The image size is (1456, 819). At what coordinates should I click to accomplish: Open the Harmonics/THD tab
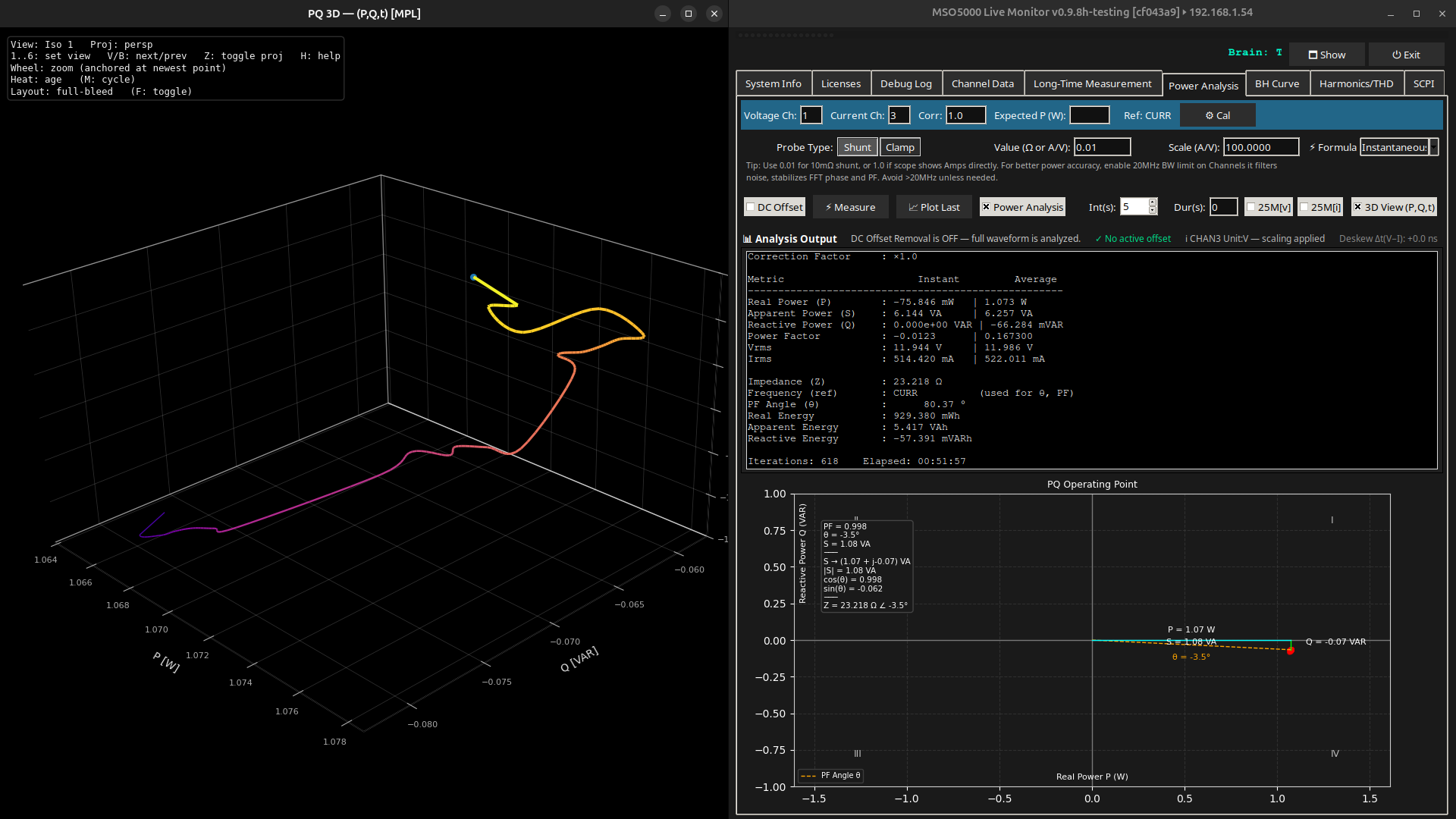[1355, 83]
